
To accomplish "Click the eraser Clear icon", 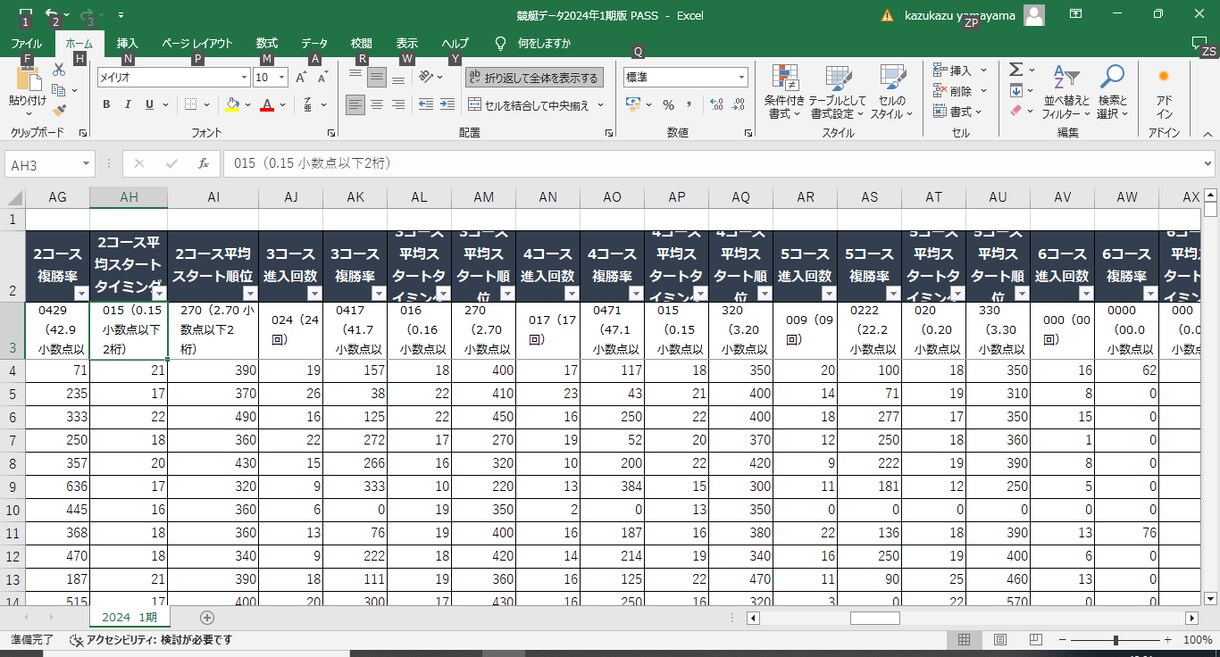I will pos(1016,111).
